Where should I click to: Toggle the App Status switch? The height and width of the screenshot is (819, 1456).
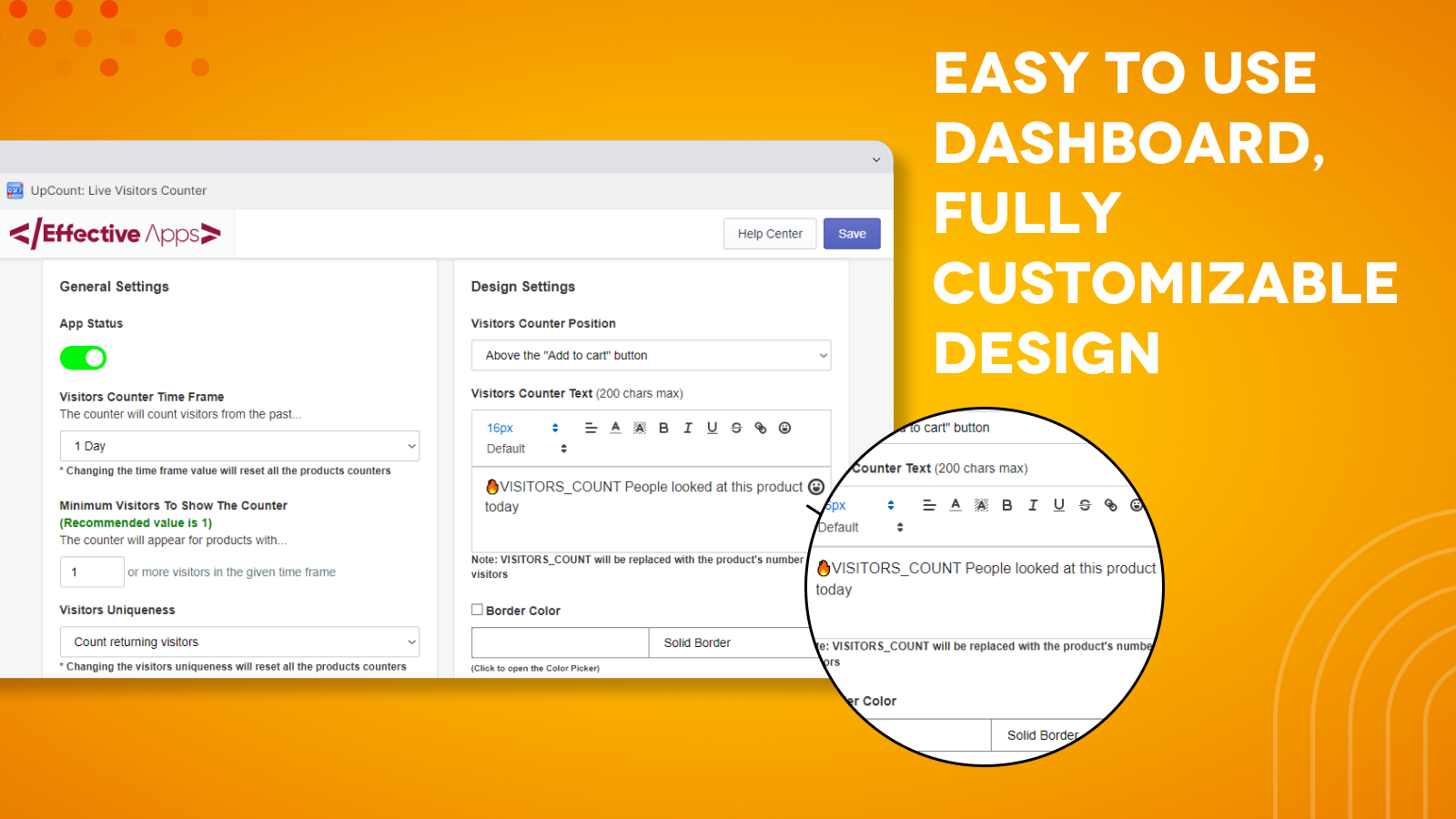83,358
